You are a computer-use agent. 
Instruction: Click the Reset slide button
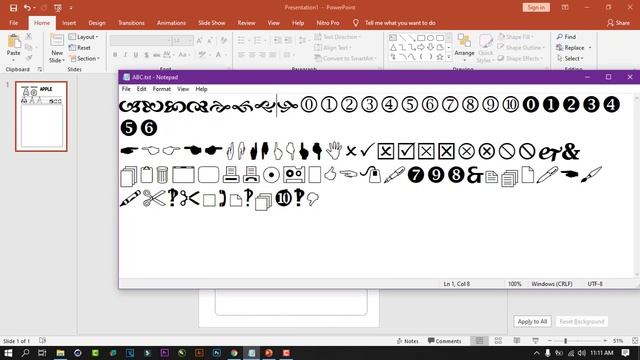(80, 48)
